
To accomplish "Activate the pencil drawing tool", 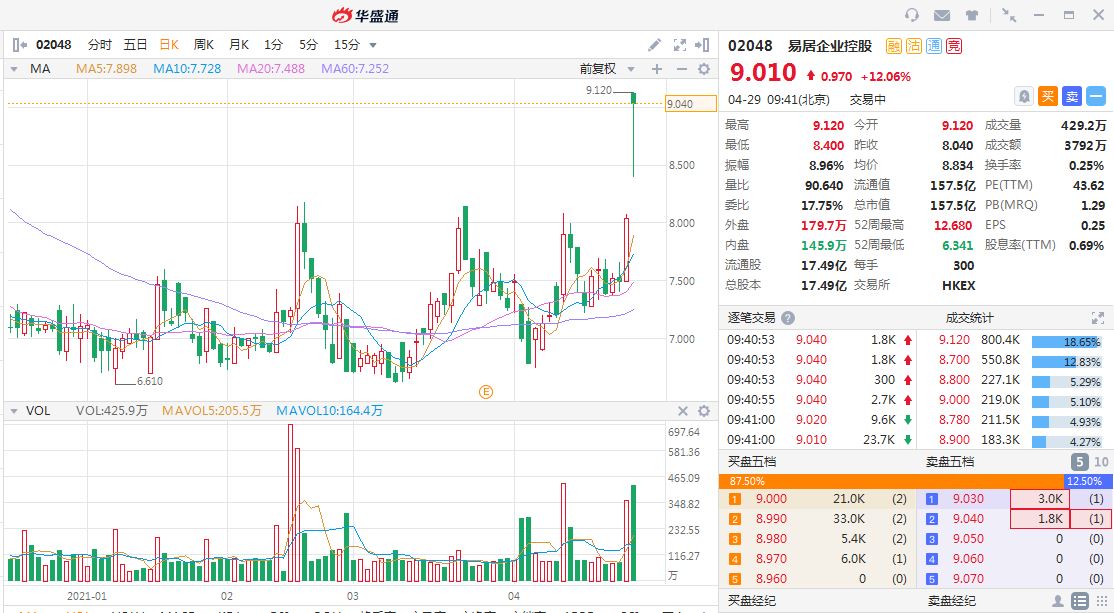I will tap(654, 45).
